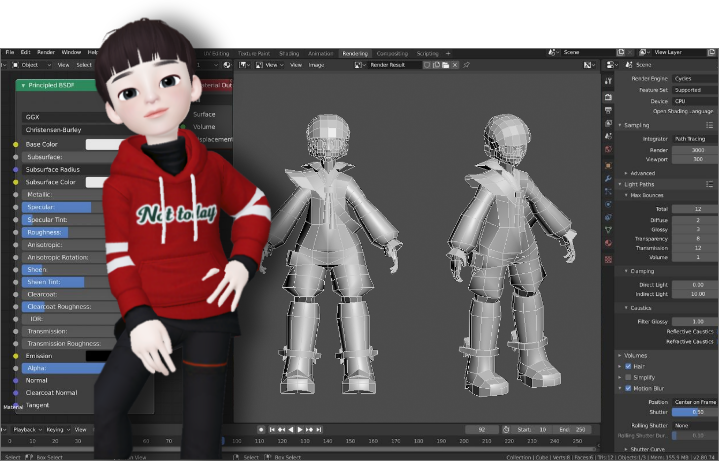This screenshot has width=719, height=461.
Task: Click the Shutter 0.50 slider
Action: click(x=695, y=412)
